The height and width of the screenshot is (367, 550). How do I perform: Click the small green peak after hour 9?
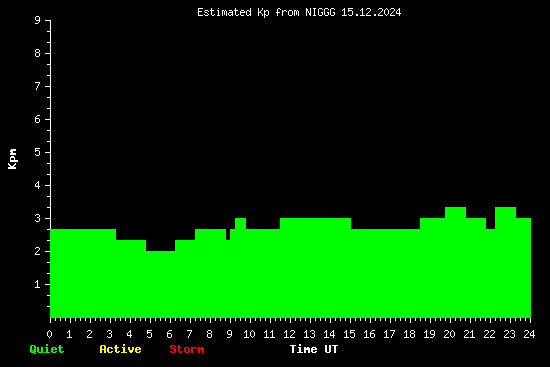tap(240, 268)
